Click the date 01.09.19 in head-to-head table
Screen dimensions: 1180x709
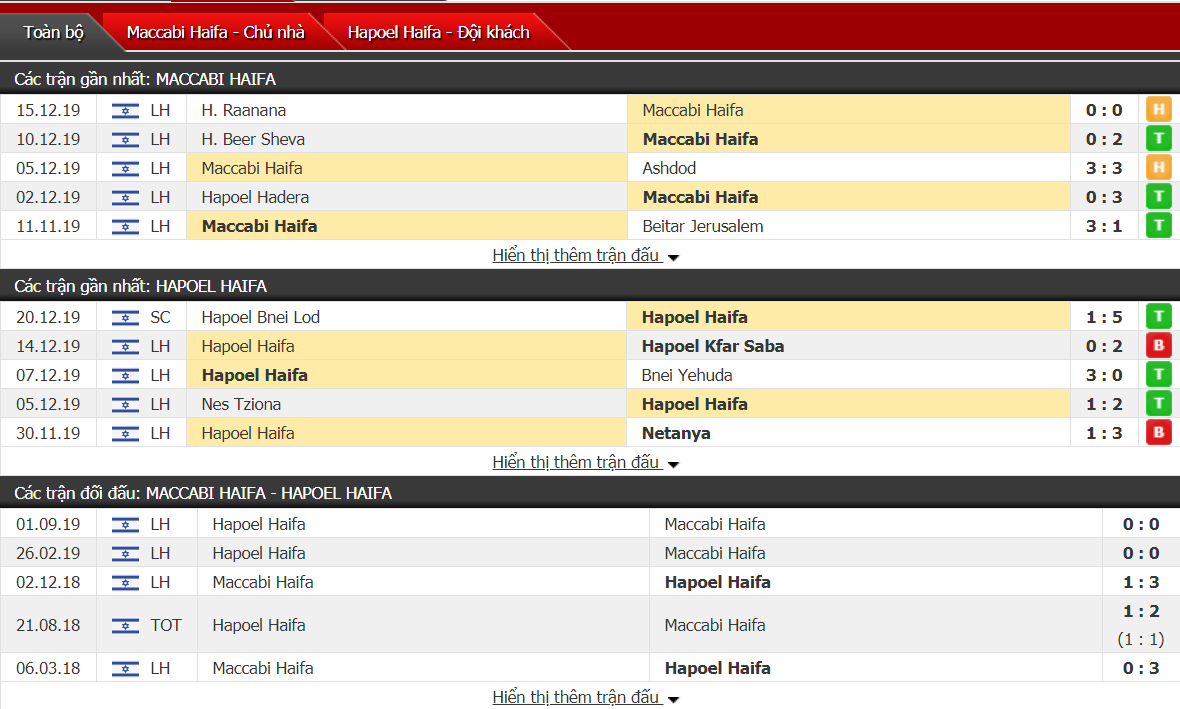[48, 525]
